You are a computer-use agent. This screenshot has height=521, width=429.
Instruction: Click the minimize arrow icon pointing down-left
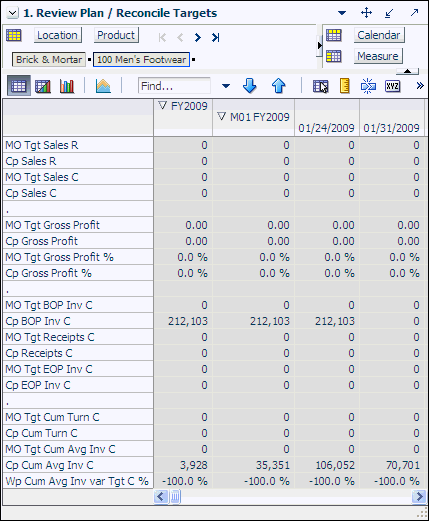(389, 13)
